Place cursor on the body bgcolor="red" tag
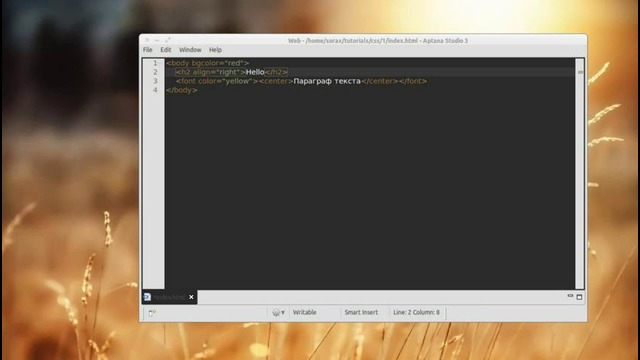 (207, 63)
